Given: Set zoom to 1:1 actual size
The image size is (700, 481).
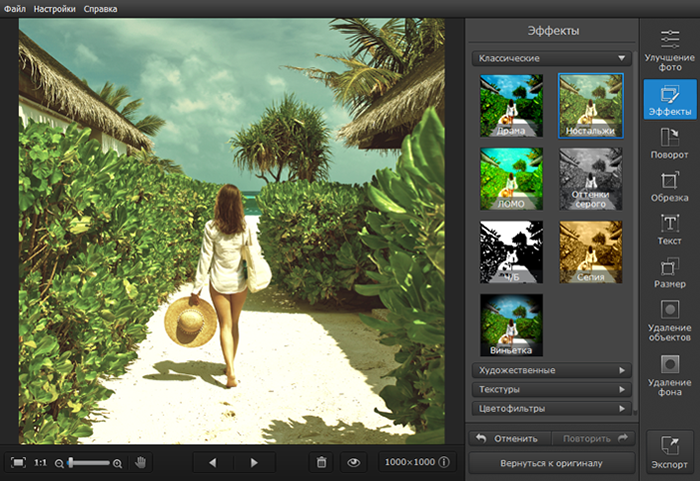Looking at the screenshot, I should [x=40, y=463].
